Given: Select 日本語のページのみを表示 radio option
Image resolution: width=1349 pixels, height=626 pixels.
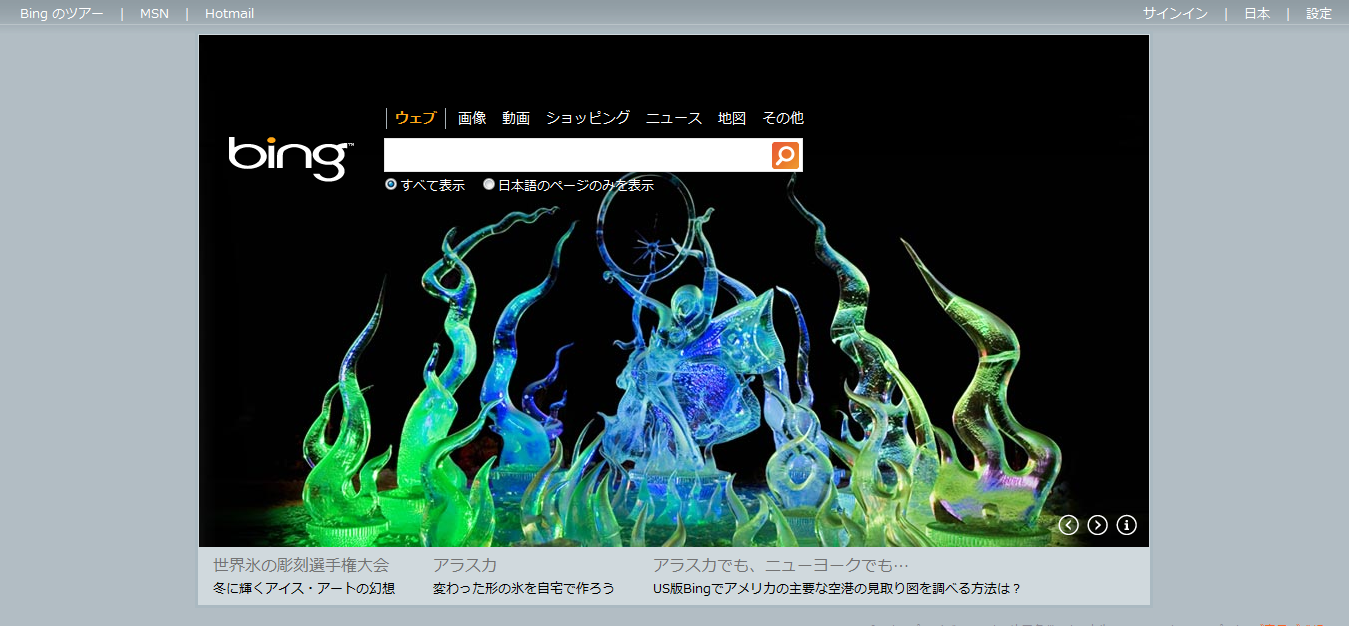Looking at the screenshot, I should pos(489,185).
